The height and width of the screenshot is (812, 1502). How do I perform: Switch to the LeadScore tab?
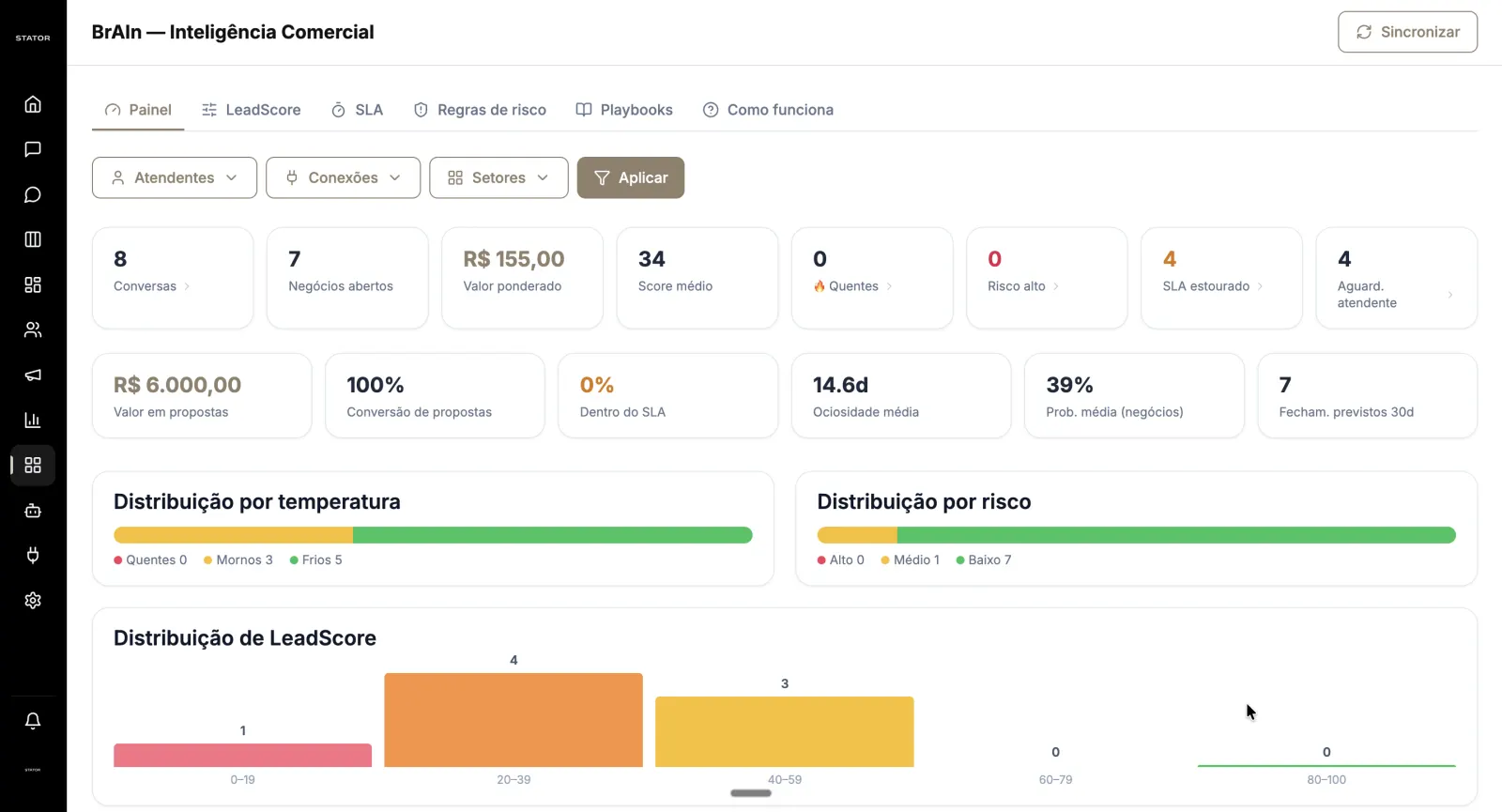pos(252,110)
